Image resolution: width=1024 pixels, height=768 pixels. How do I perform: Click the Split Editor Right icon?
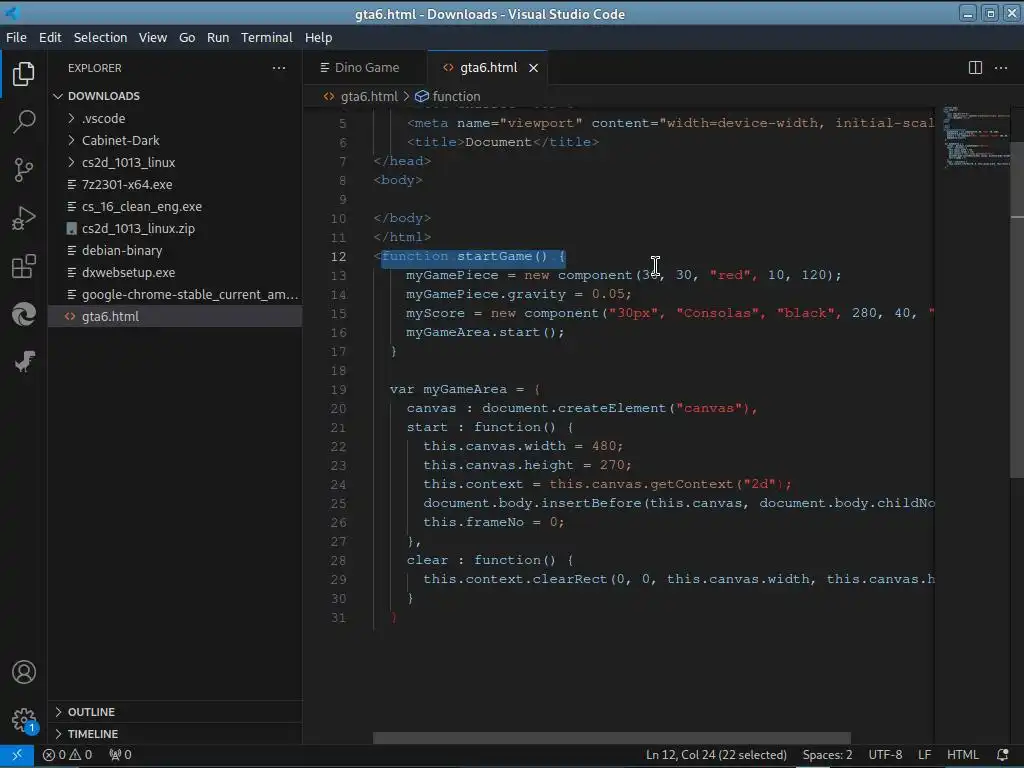coord(975,68)
